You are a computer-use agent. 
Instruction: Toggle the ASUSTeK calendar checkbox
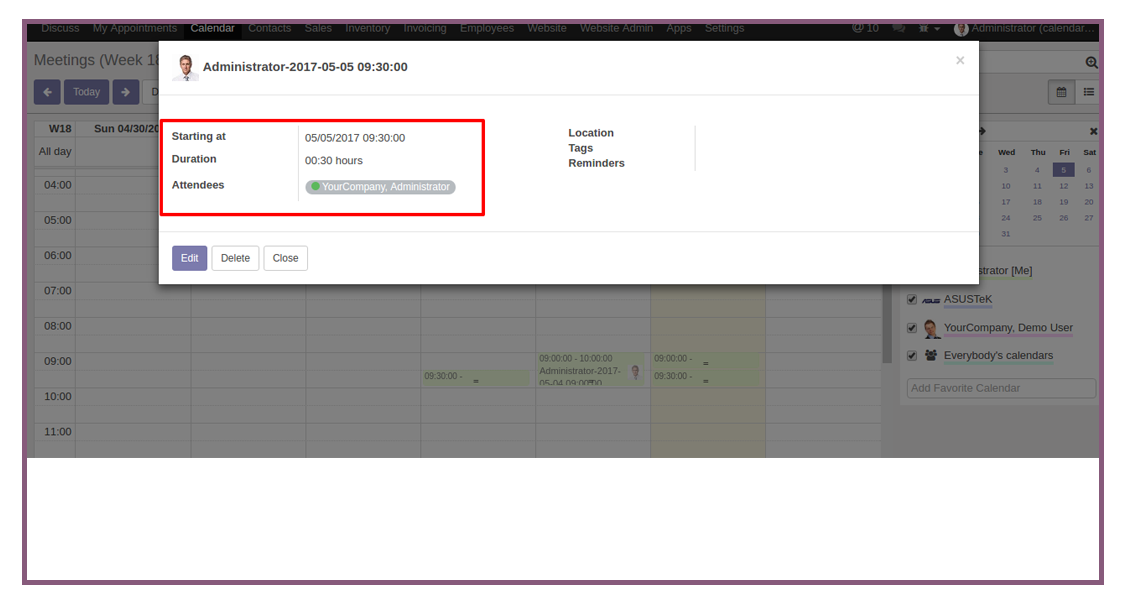(912, 300)
